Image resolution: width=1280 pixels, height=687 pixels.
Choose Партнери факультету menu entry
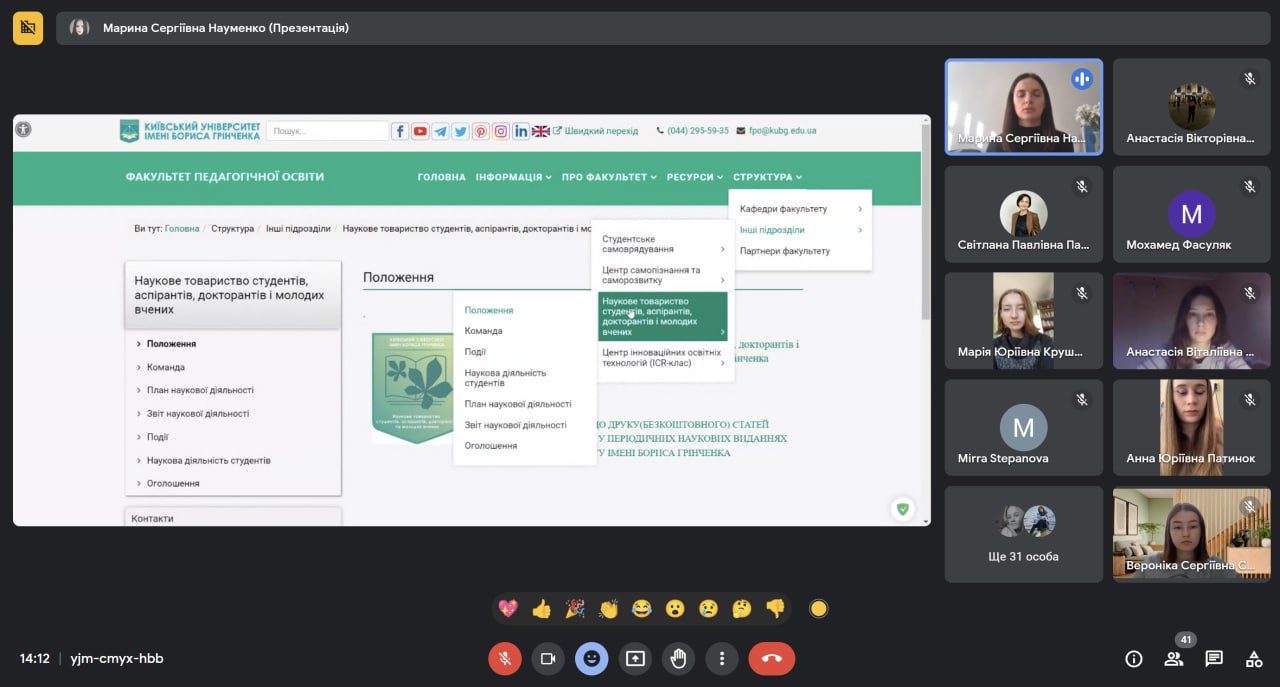784,251
